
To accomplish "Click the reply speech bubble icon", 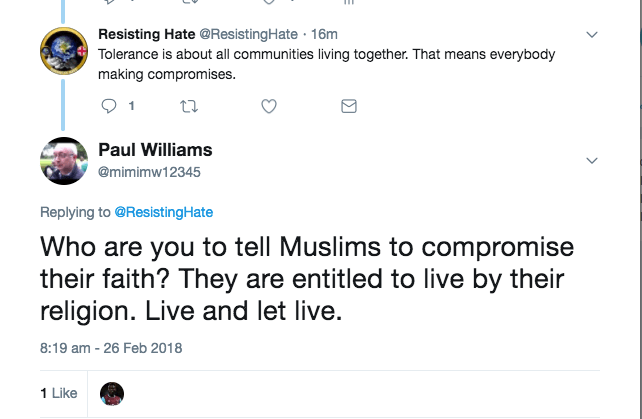I will coord(110,105).
